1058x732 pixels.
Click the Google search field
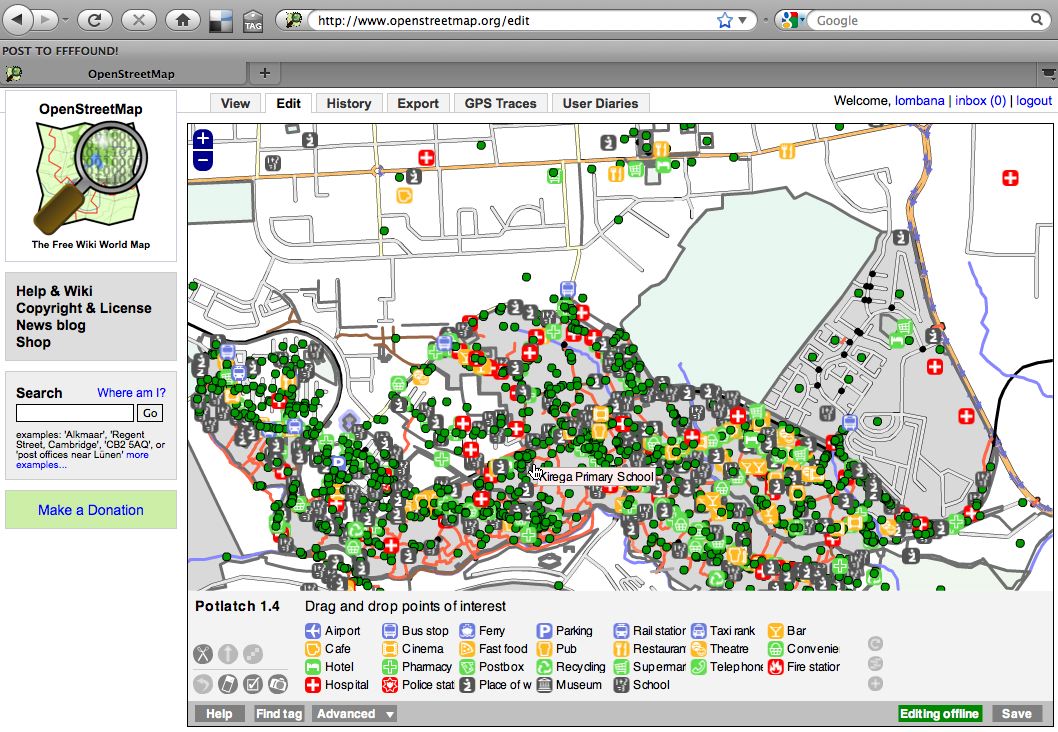[922, 20]
